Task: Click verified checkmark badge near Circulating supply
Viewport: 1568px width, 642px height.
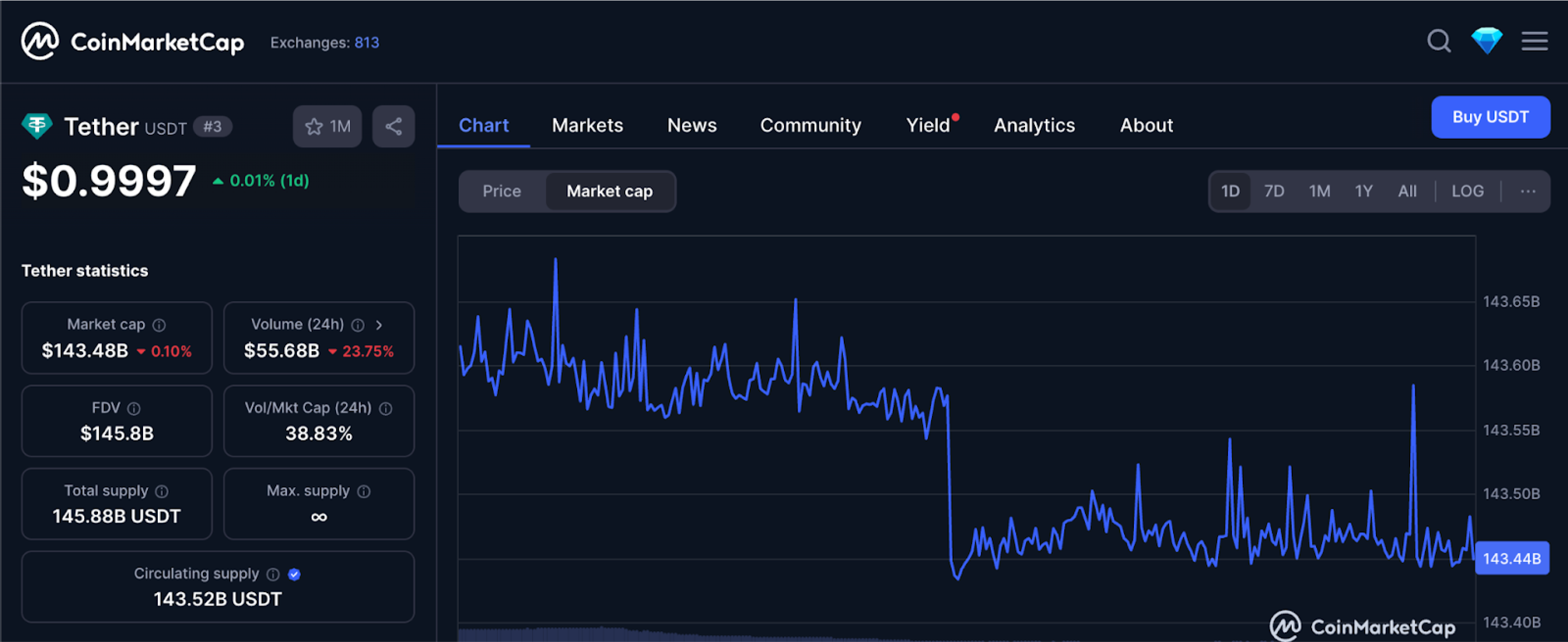Action: [294, 574]
